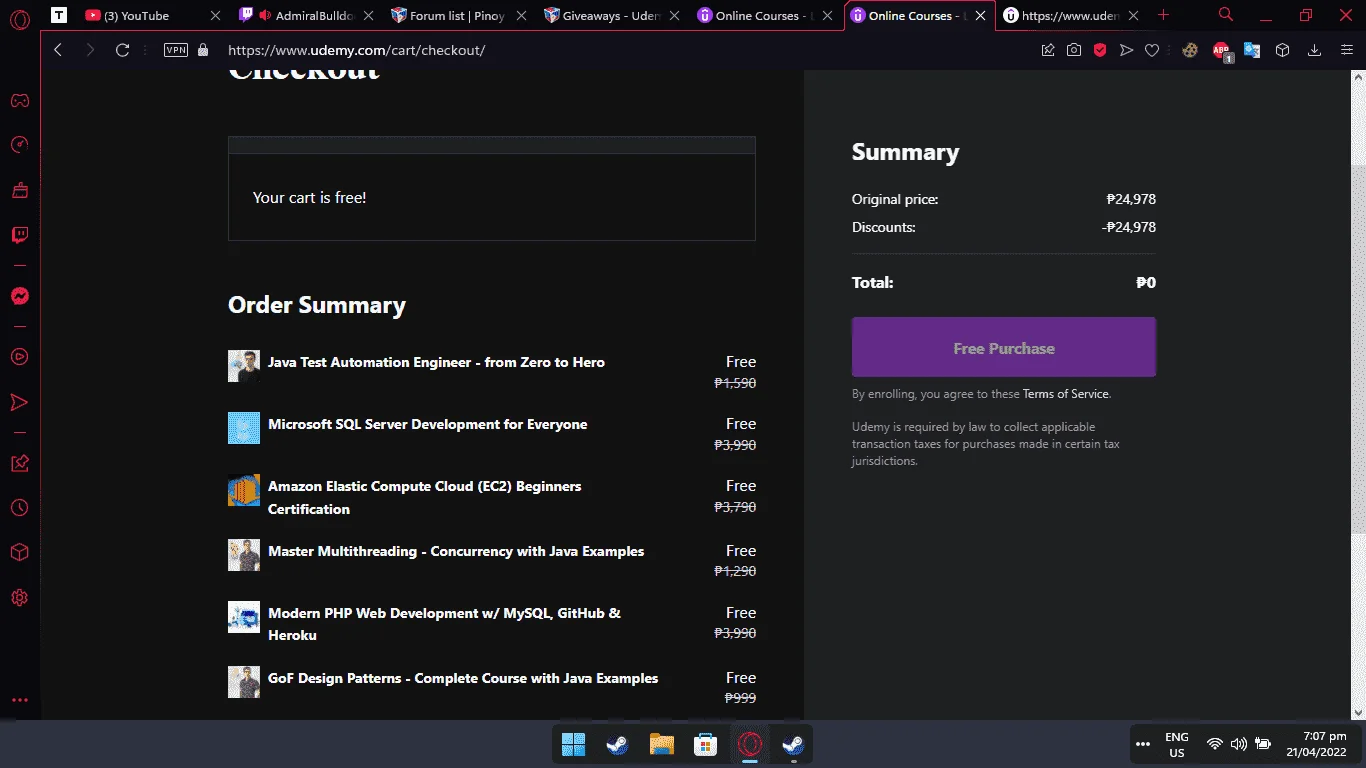Image resolution: width=1366 pixels, height=768 pixels.
Task: Open the Extensions cube in sidebar
Action: (19, 553)
